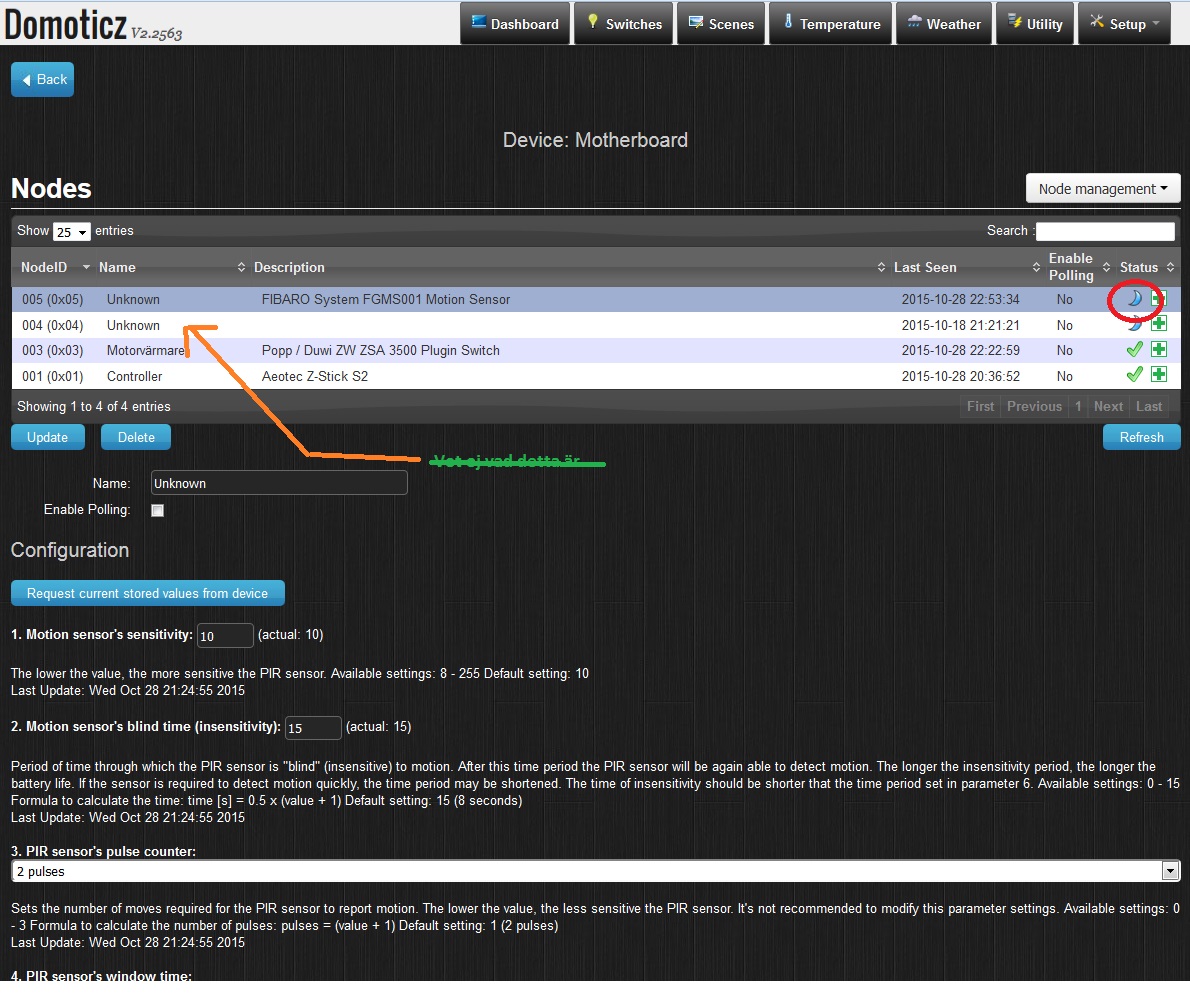
Task: Expand the Node management dropdown
Action: pos(1103,189)
